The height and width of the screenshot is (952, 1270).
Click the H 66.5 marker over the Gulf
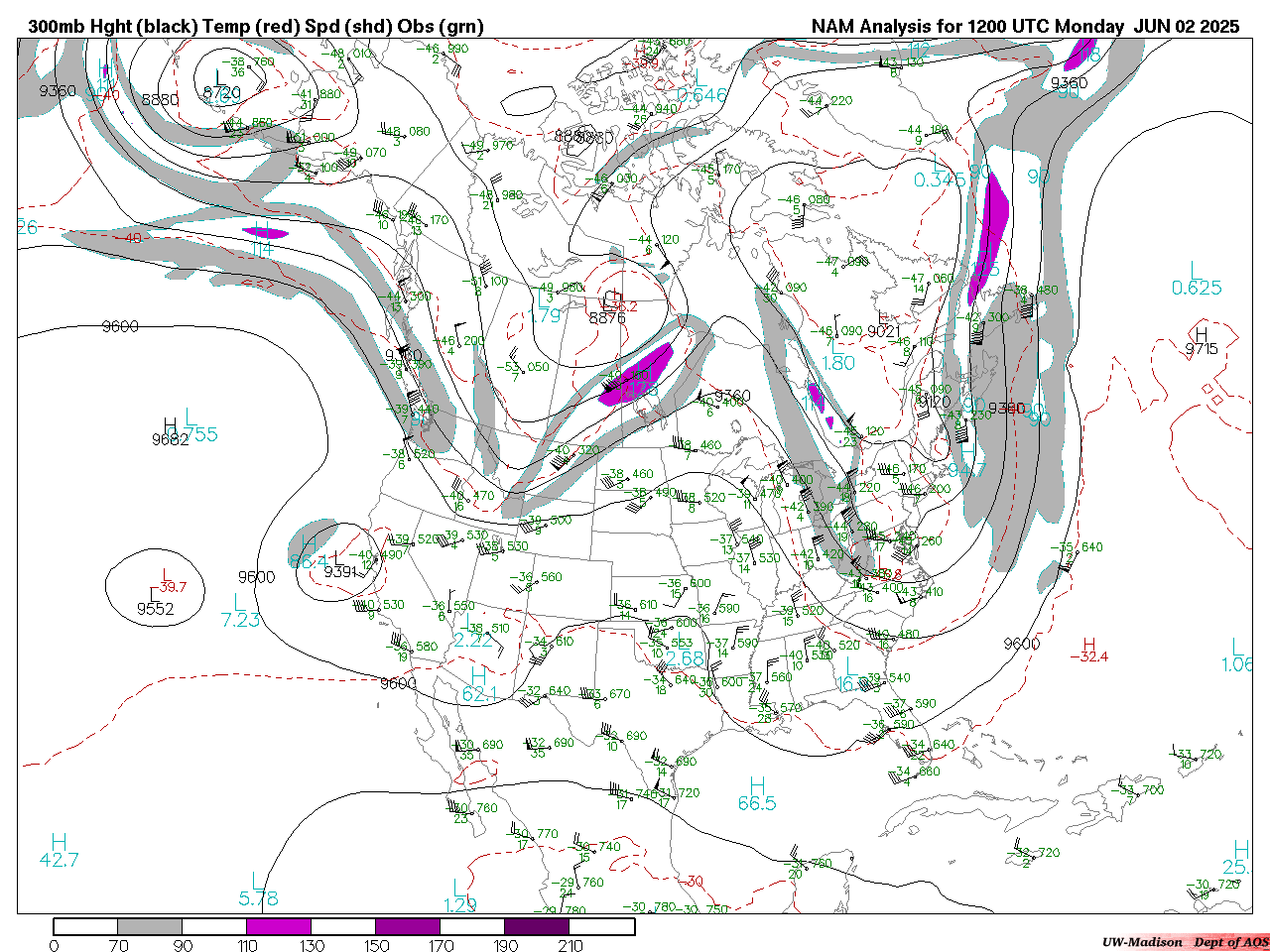[x=757, y=794]
